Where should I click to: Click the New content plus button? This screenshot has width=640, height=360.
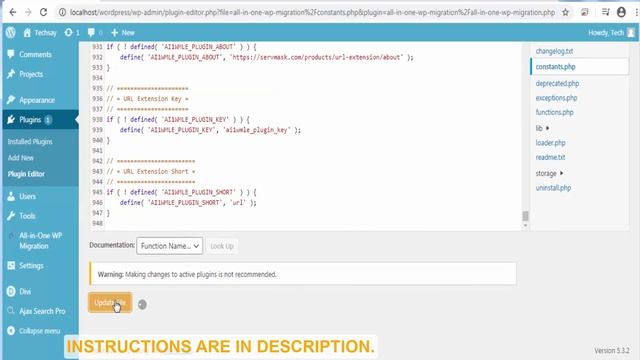pyautogui.click(x=122, y=33)
